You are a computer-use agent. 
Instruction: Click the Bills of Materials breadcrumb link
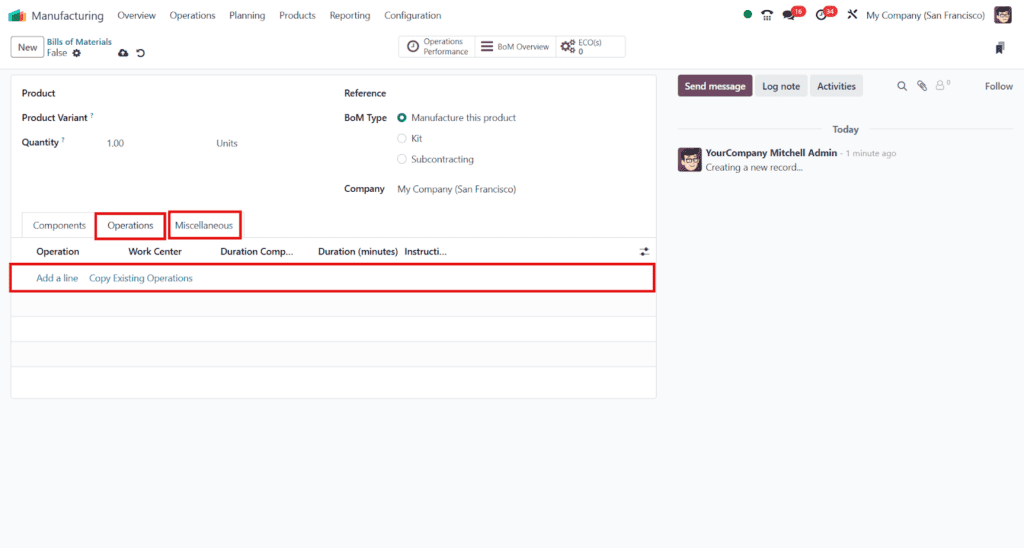[79, 42]
